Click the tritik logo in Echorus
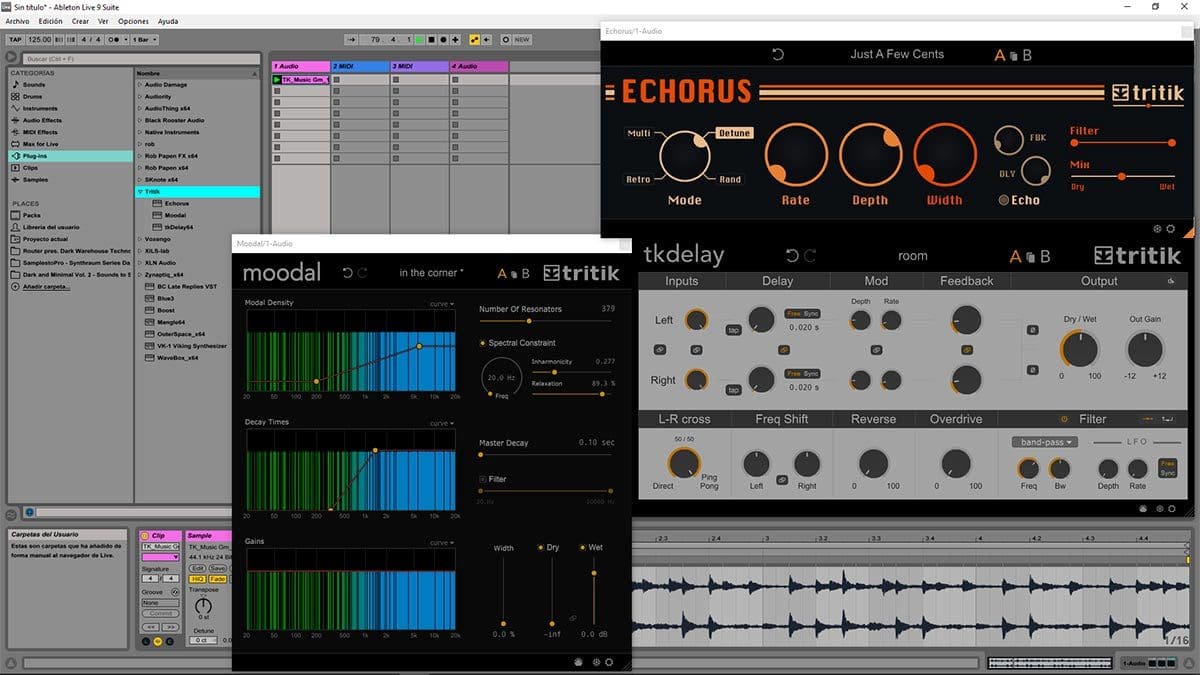The image size is (1200, 675). tap(1147, 94)
